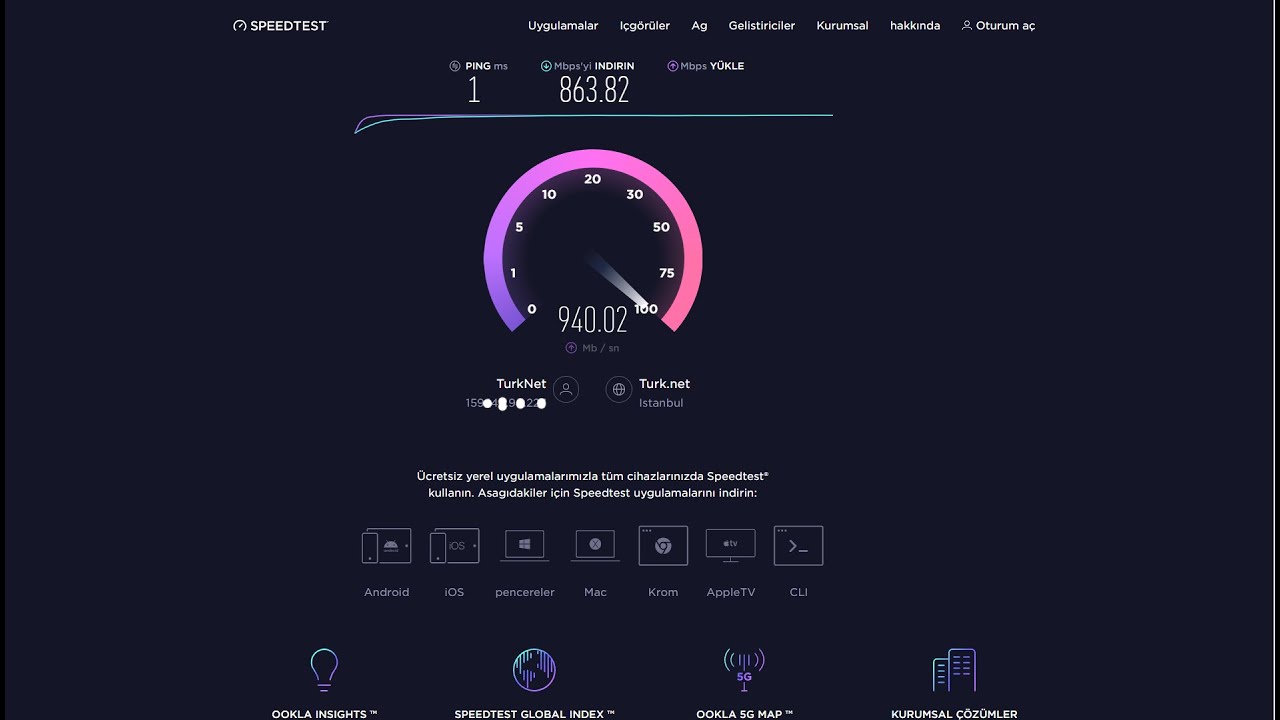The image size is (1280, 720).
Task: Click the AppleTV label
Action: (x=731, y=592)
